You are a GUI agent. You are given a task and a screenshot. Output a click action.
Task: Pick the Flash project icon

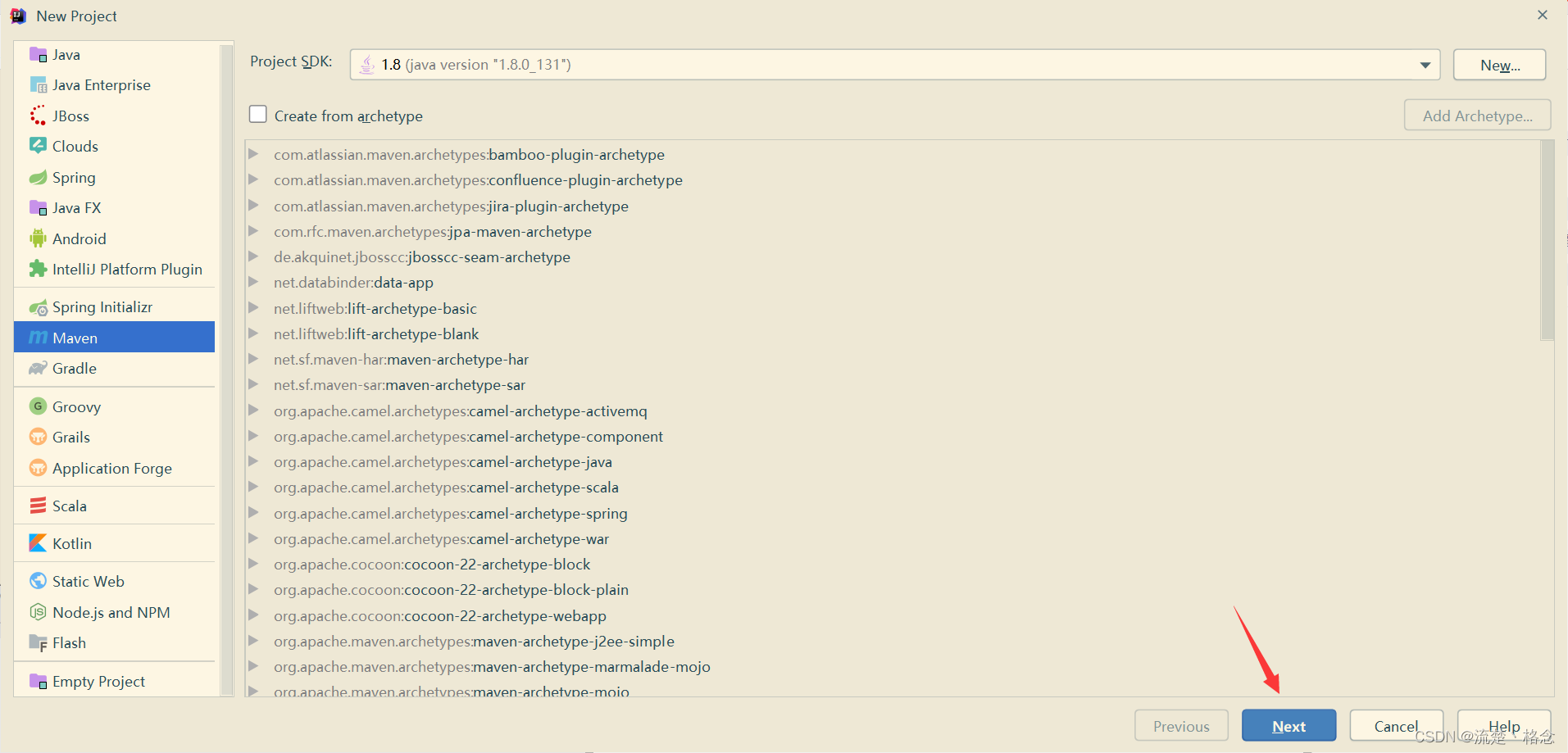(38, 643)
